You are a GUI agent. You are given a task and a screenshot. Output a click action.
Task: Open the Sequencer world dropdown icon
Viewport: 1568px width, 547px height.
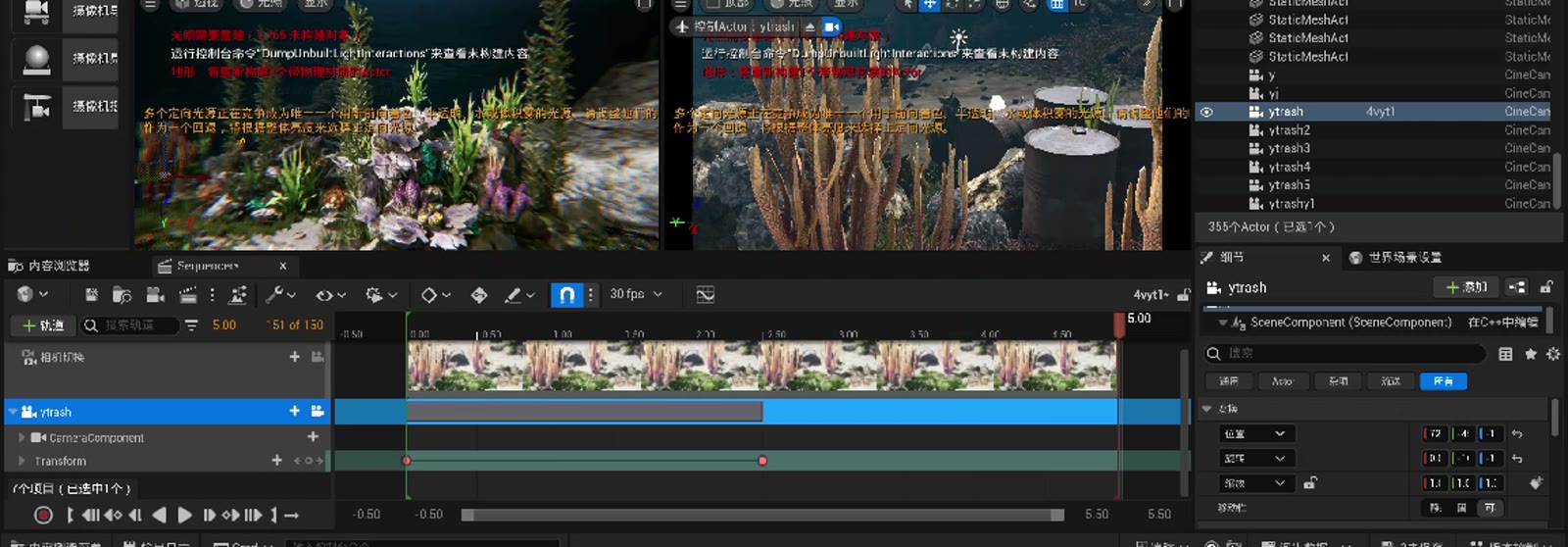pyautogui.click(x=30, y=294)
